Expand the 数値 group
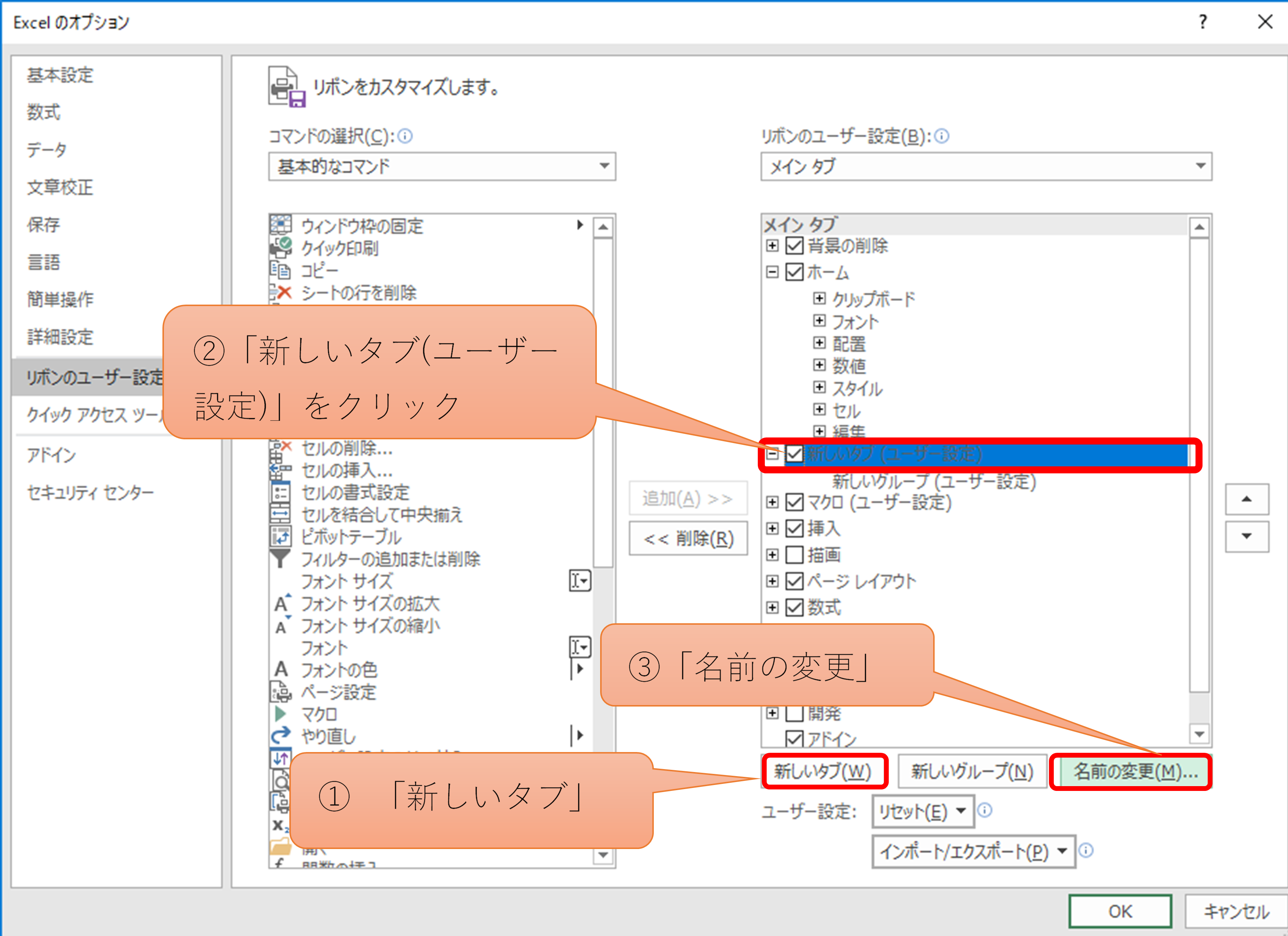Viewport: 1288px width, 936px height. pyautogui.click(x=819, y=365)
